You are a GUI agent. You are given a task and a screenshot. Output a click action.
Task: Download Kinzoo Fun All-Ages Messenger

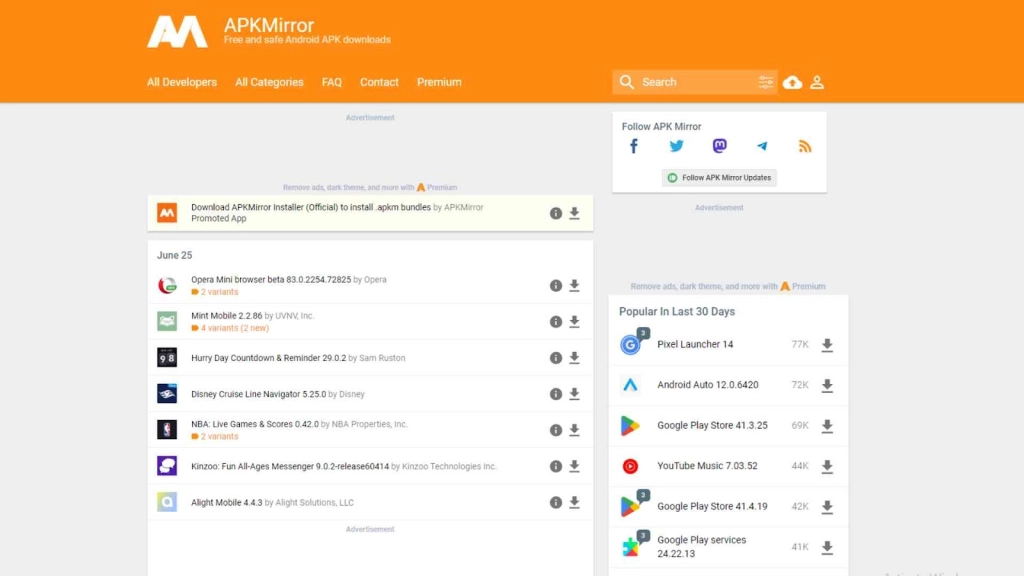[574, 466]
